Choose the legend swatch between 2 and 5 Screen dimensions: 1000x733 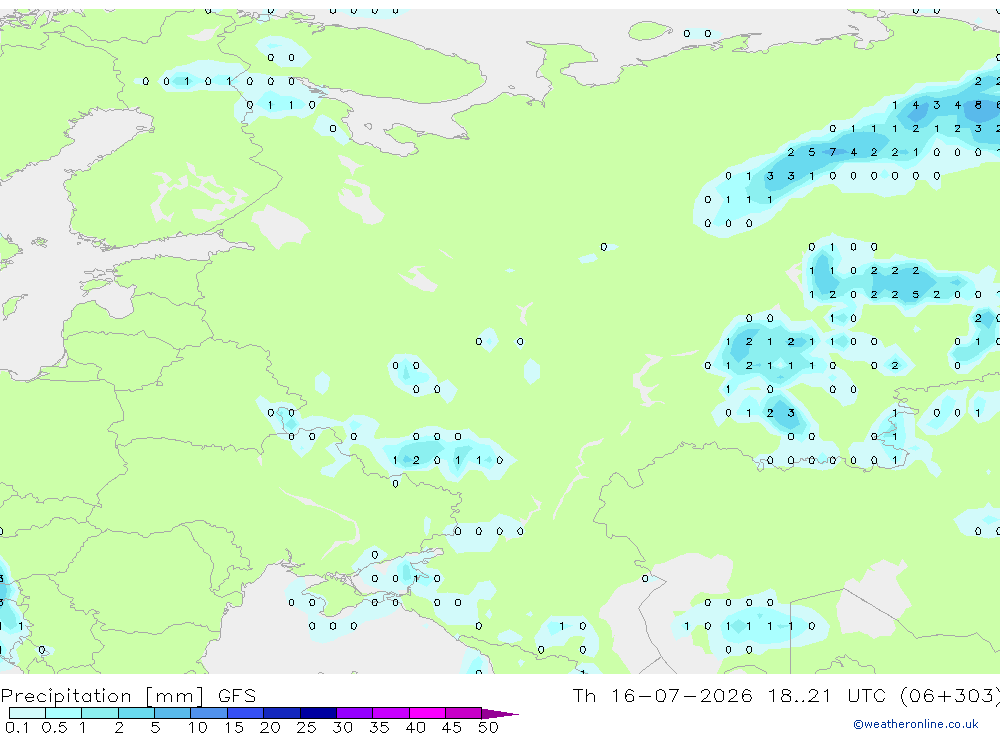tap(136, 713)
